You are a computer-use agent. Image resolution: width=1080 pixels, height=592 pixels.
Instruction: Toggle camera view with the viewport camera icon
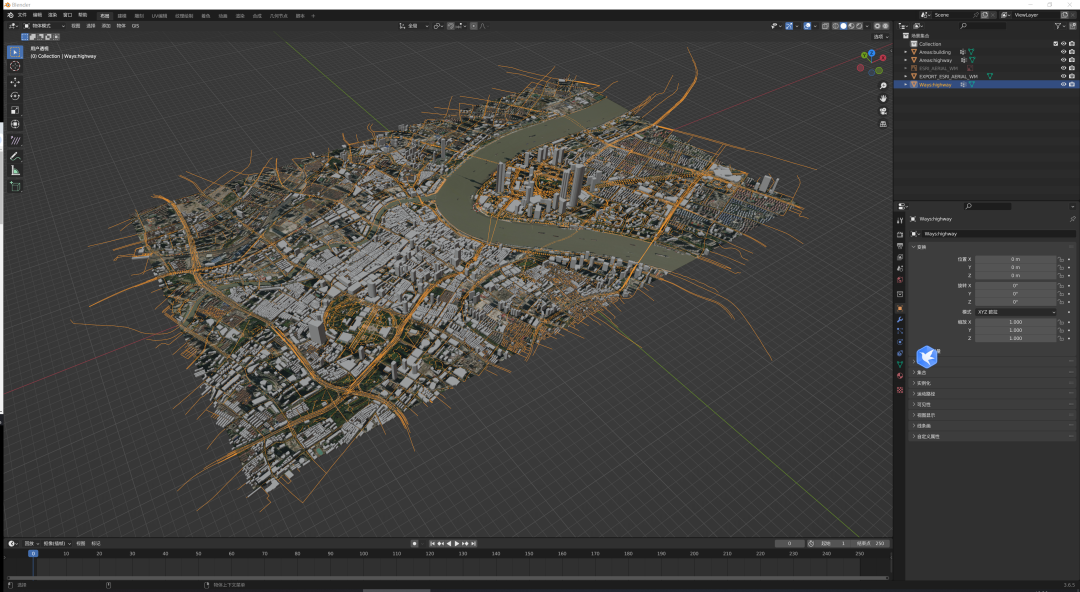[883, 111]
